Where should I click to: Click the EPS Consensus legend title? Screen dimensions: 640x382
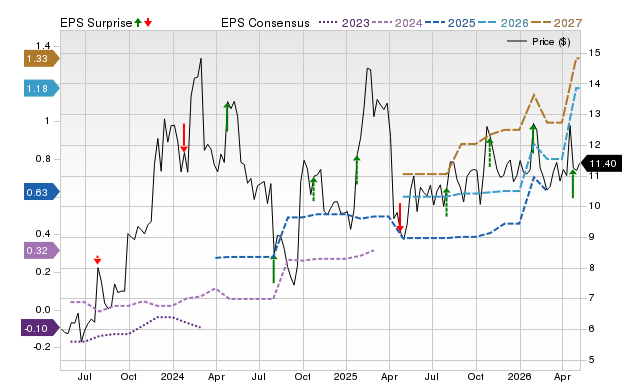pos(265,23)
